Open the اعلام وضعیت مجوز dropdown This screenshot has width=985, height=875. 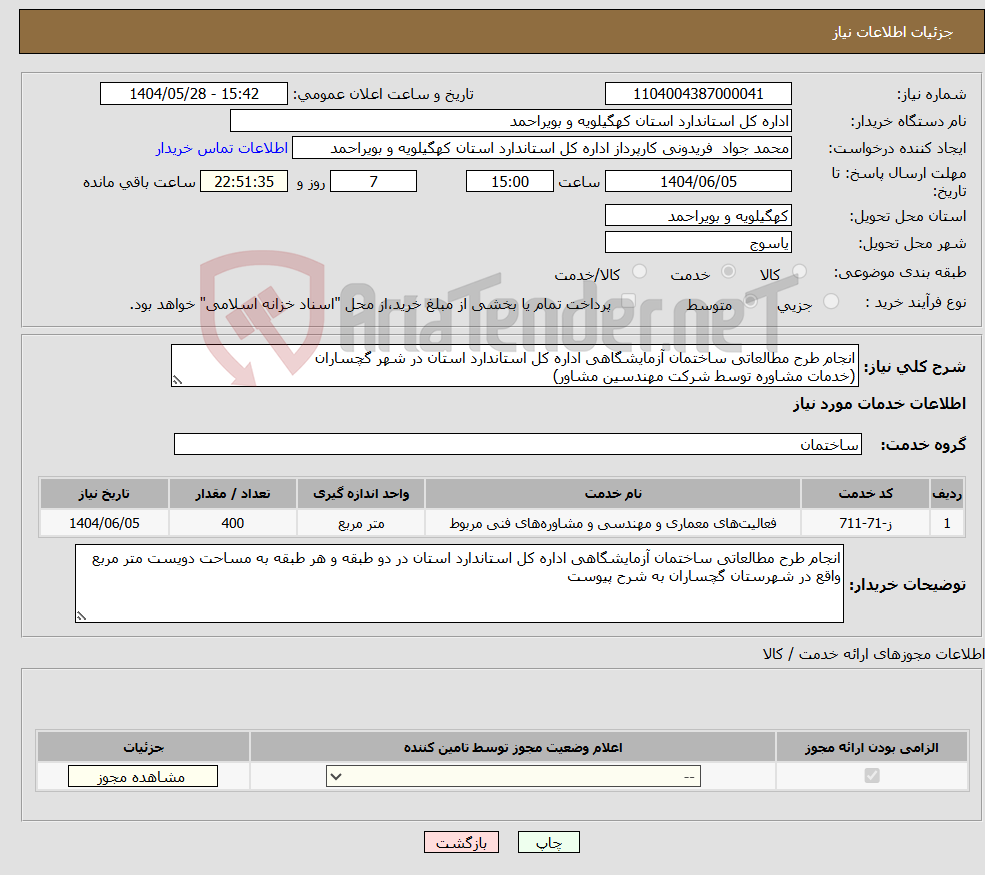512,775
